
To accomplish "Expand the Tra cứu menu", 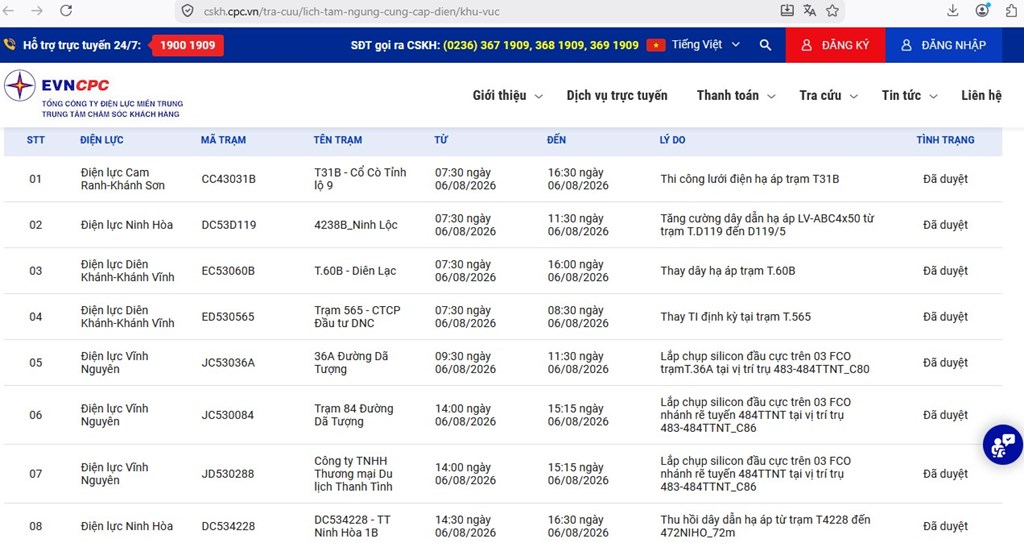I will (x=828, y=95).
